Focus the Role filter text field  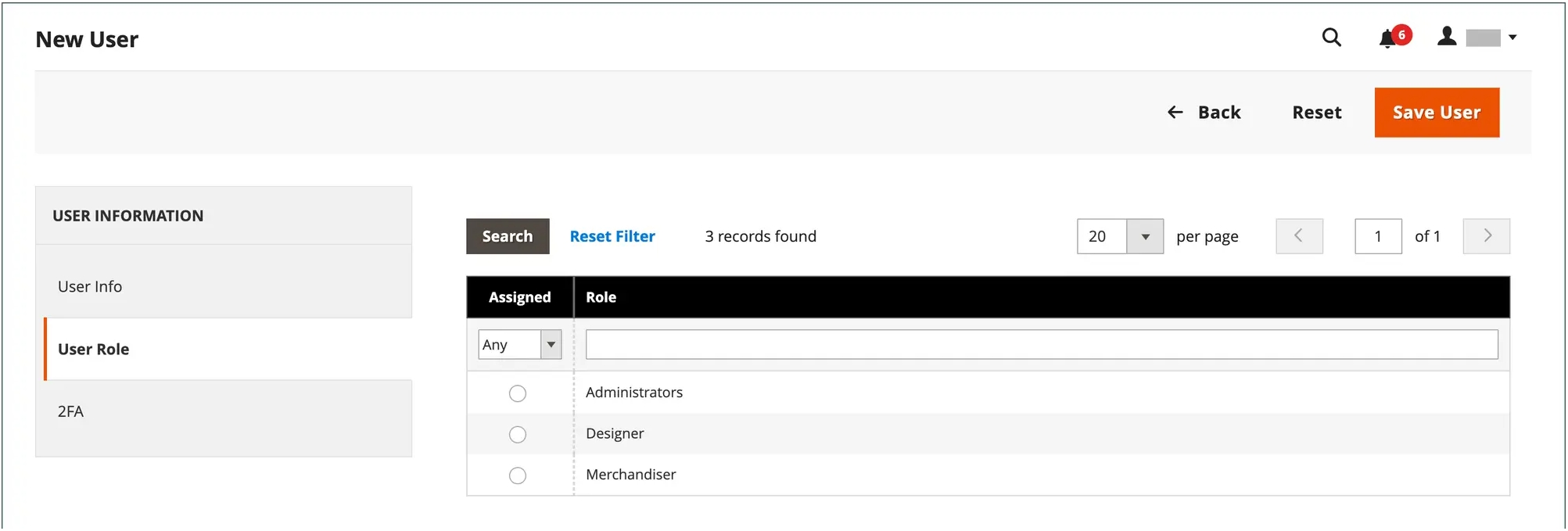1042,345
